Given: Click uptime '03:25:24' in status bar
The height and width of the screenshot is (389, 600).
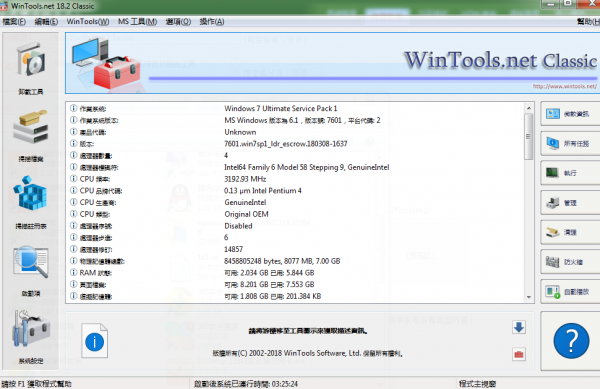Looking at the screenshot, I should click(284, 384).
